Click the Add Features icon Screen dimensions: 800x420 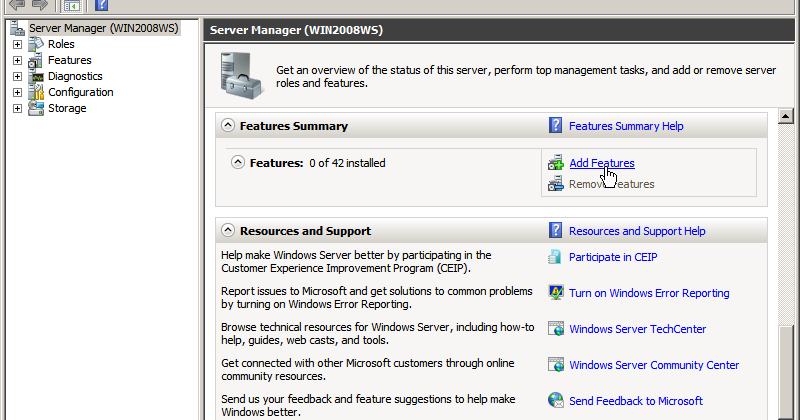click(556, 163)
